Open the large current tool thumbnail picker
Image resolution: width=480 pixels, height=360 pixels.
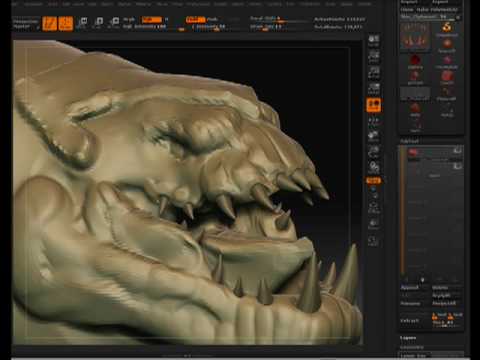(x=415, y=36)
